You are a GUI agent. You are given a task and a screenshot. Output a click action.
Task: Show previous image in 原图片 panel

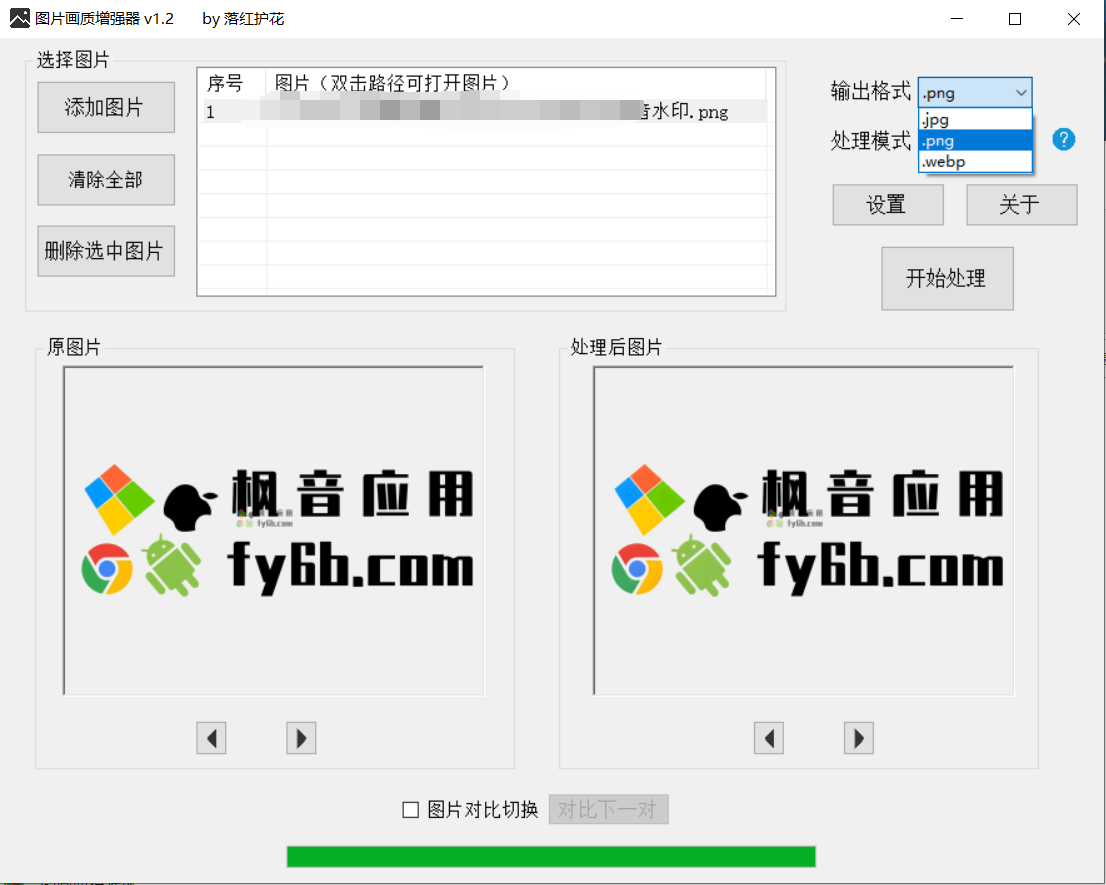[x=211, y=738]
